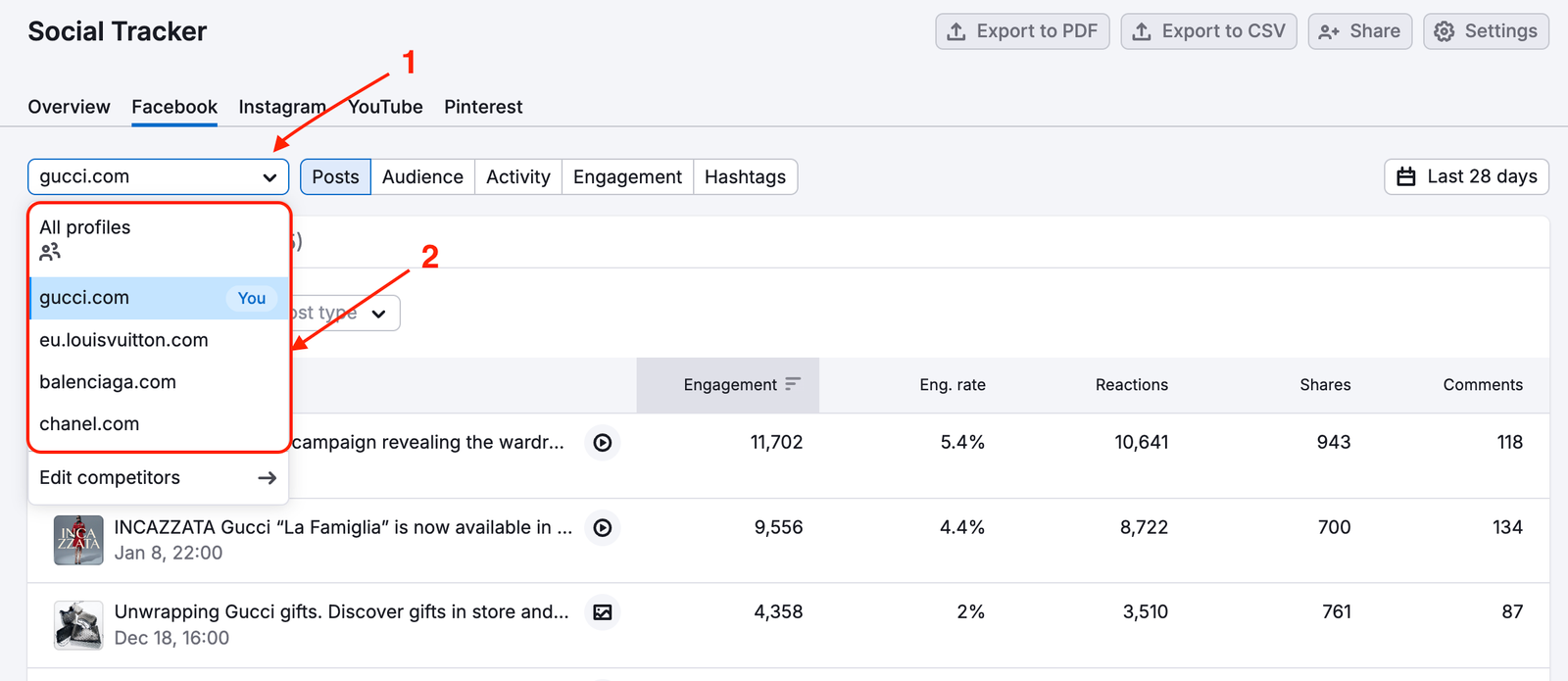Image resolution: width=1568 pixels, height=681 pixels.
Task: Open Edit competitors
Action: click(x=159, y=478)
